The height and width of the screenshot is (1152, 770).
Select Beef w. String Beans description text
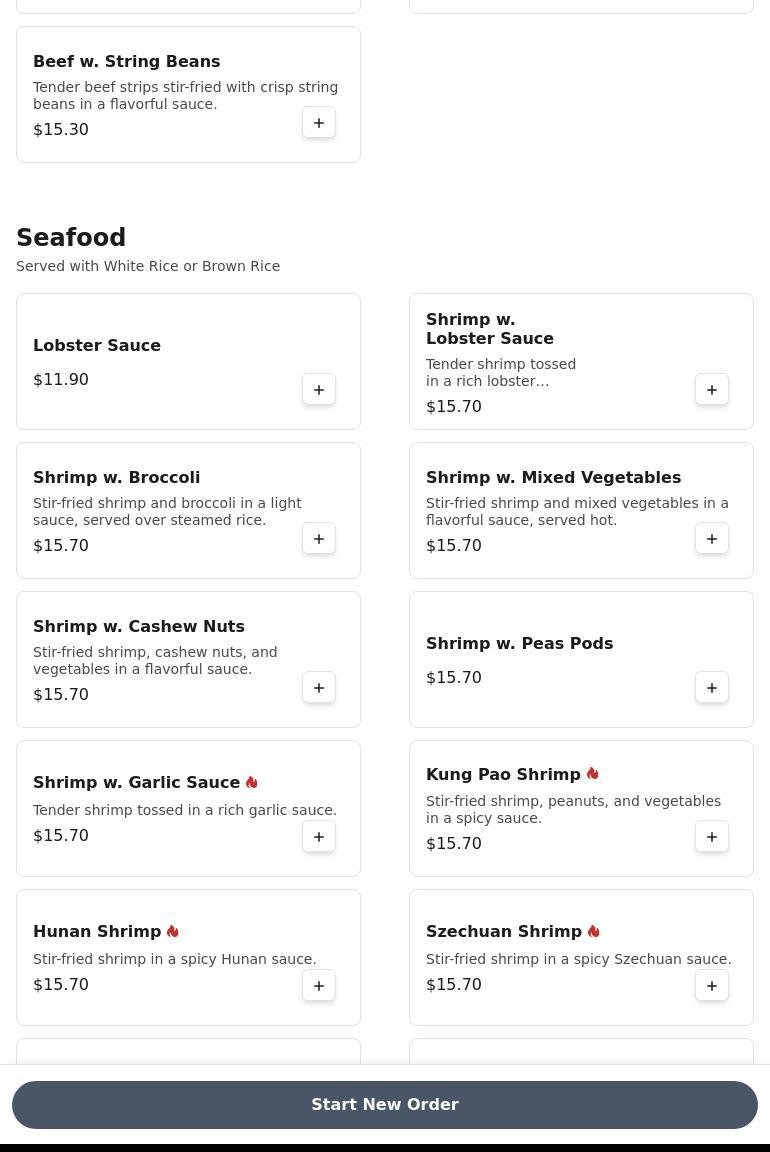point(185,96)
